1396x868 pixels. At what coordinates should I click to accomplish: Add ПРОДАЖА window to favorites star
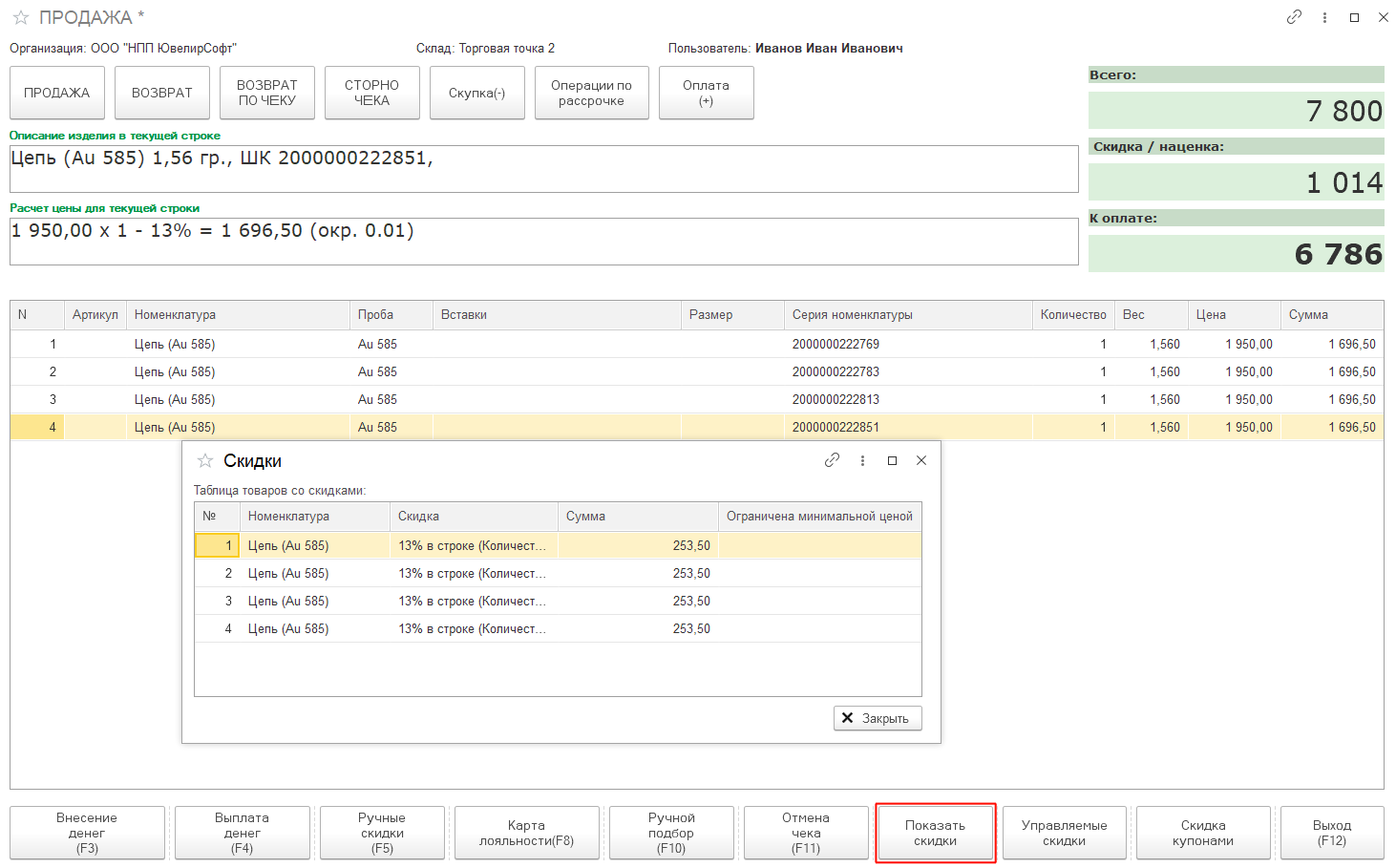[21, 17]
